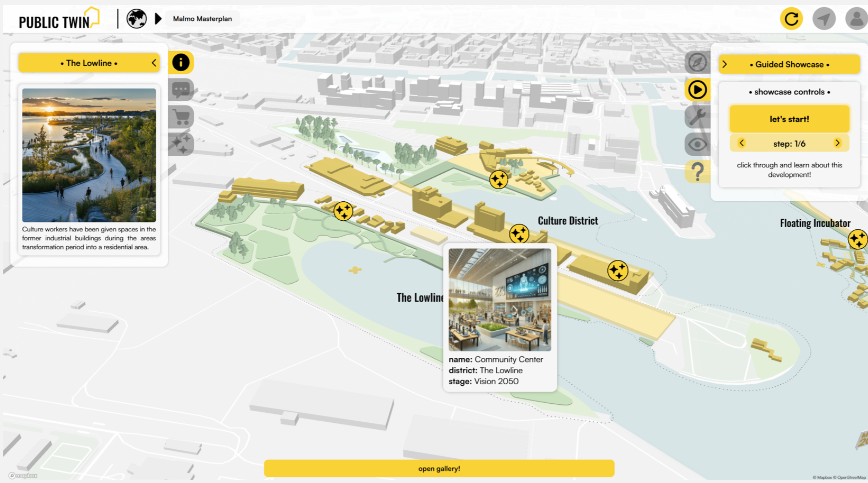Open the shopping cart icon
This screenshot has height=483, width=868.
(181, 117)
